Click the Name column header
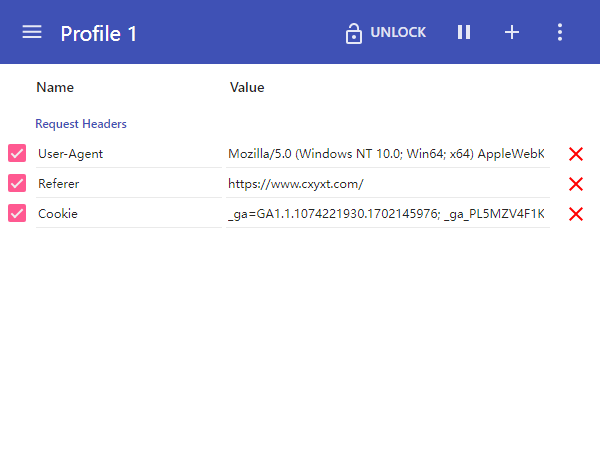Image resolution: width=600 pixels, height=464 pixels. click(55, 88)
